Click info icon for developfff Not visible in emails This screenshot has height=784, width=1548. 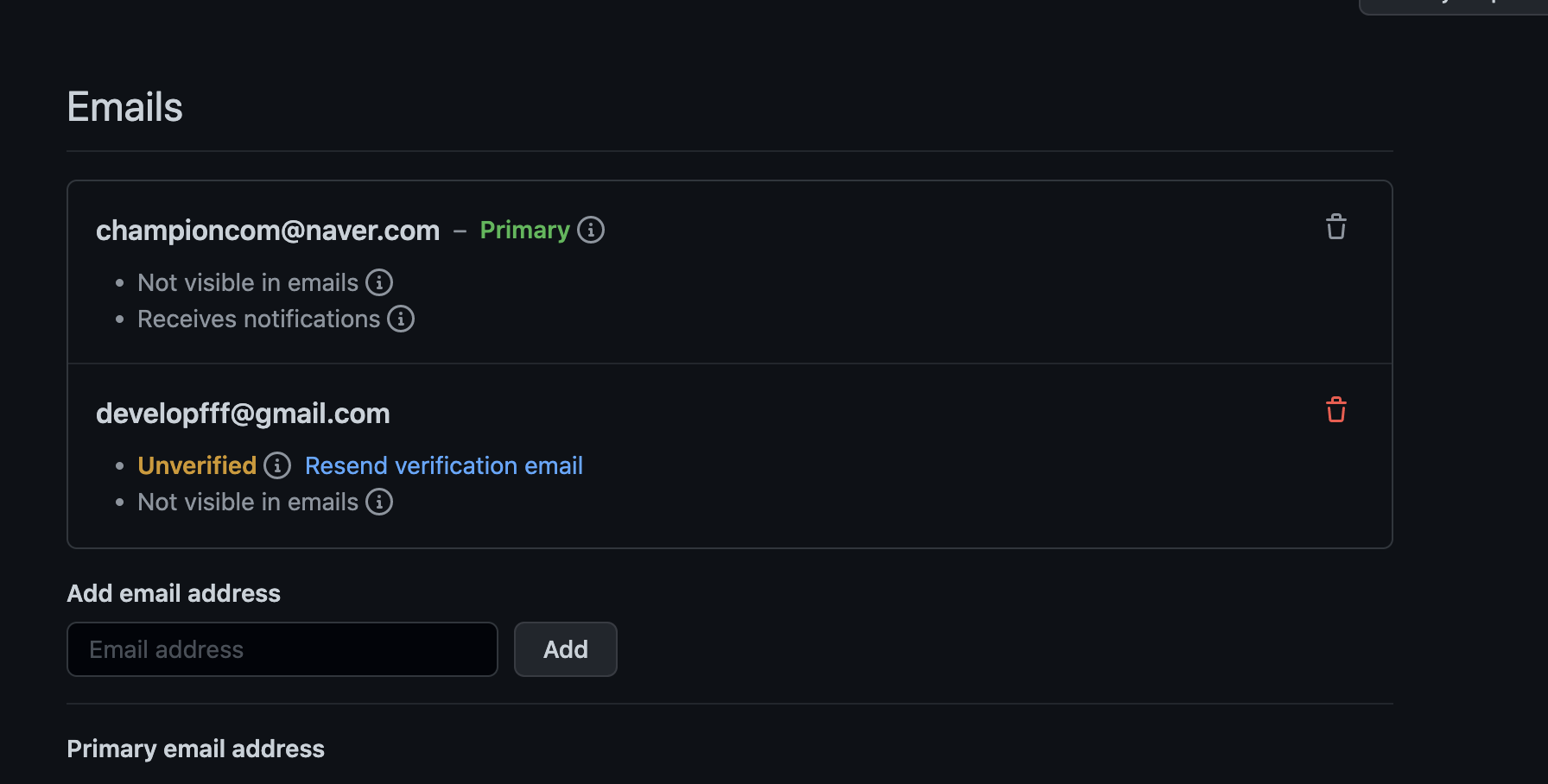(x=379, y=502)
